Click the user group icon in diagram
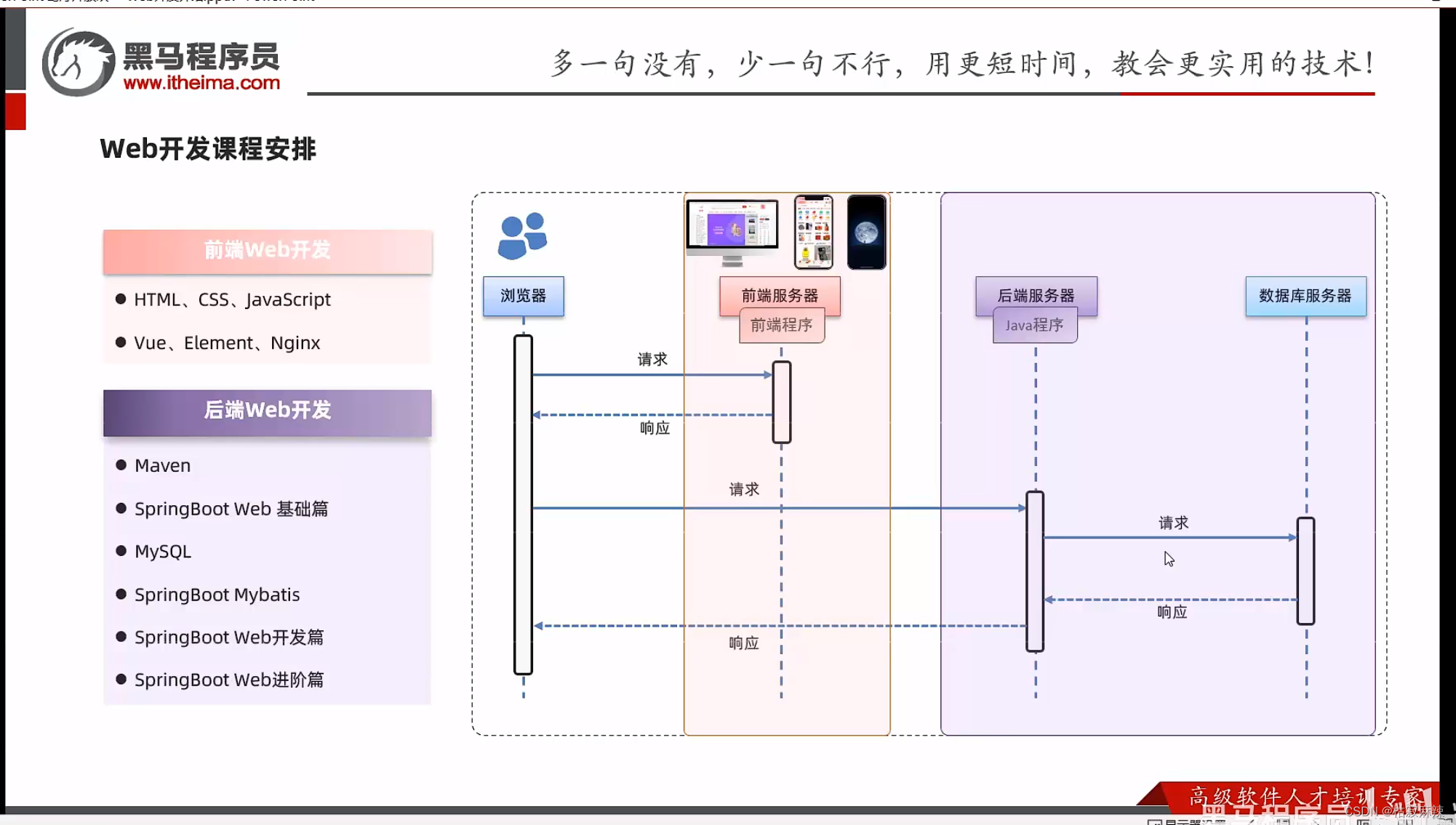 tap(522, 235)
